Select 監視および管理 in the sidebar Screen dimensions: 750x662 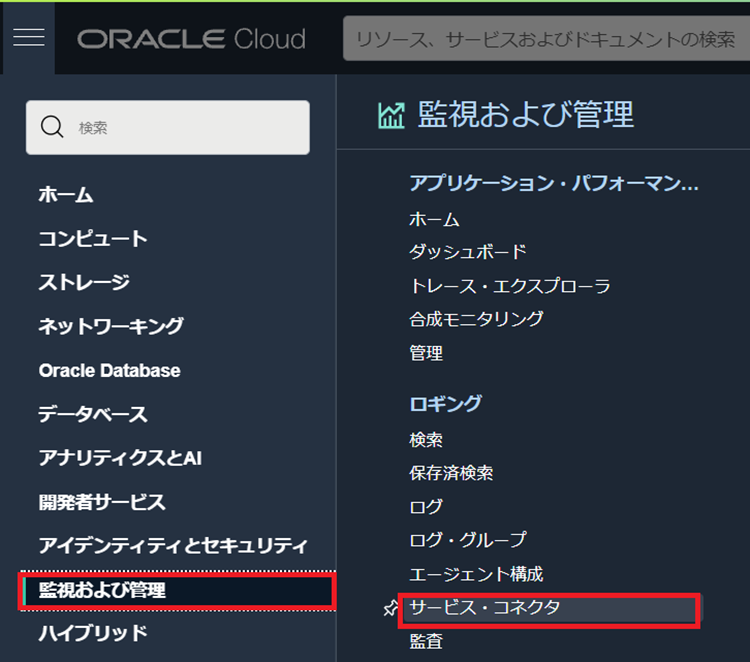click(x=102, y=590)
